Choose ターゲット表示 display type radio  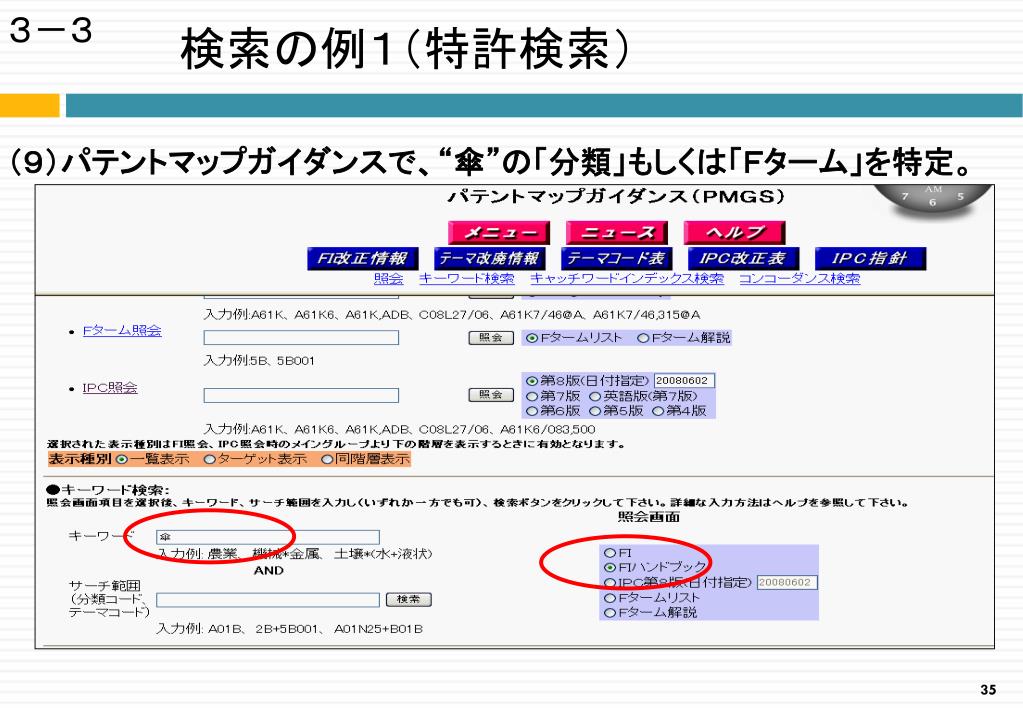(209, 460)
